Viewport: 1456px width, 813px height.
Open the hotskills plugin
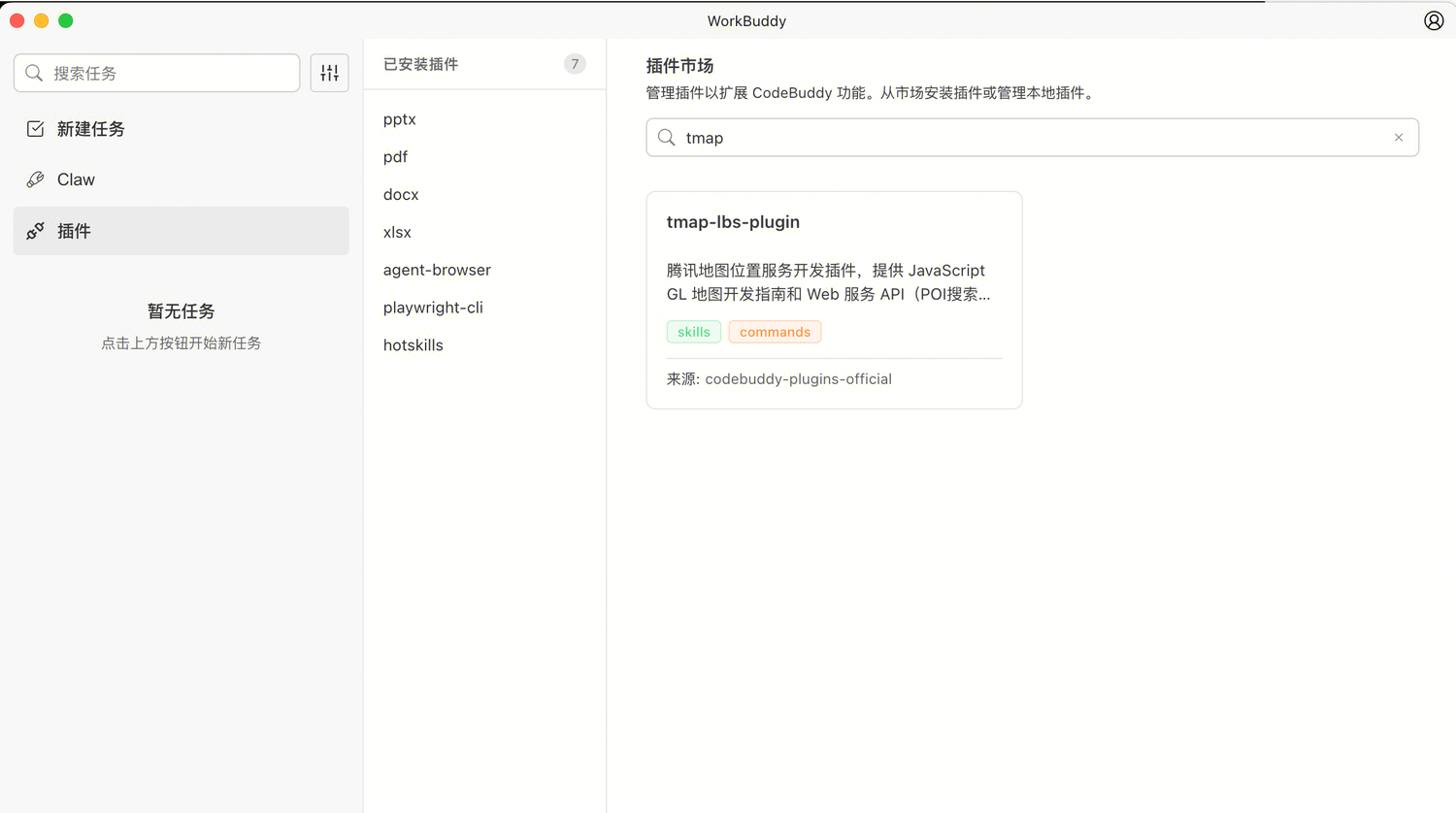tap(414, 345)
